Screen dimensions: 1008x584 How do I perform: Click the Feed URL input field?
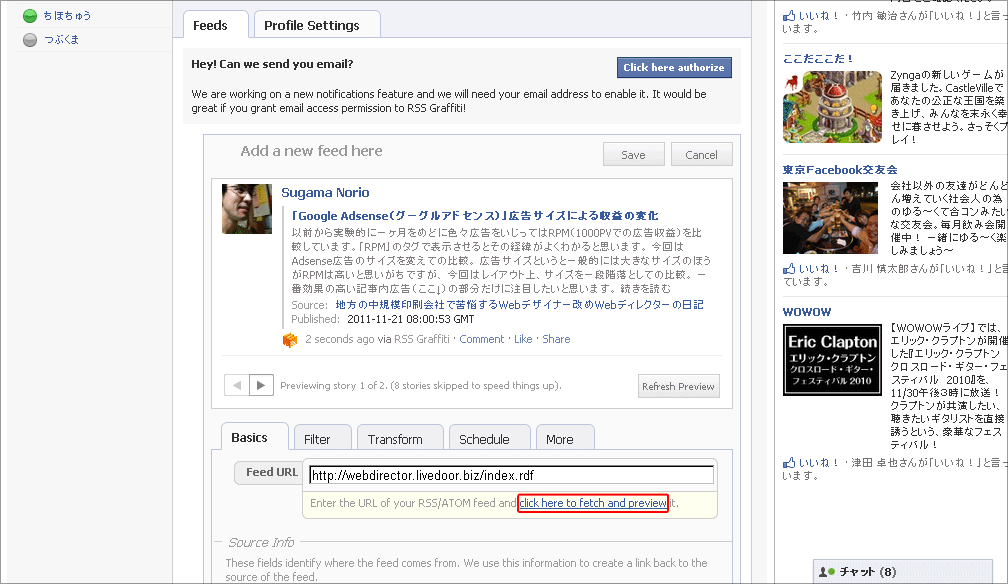click(511, 475)
